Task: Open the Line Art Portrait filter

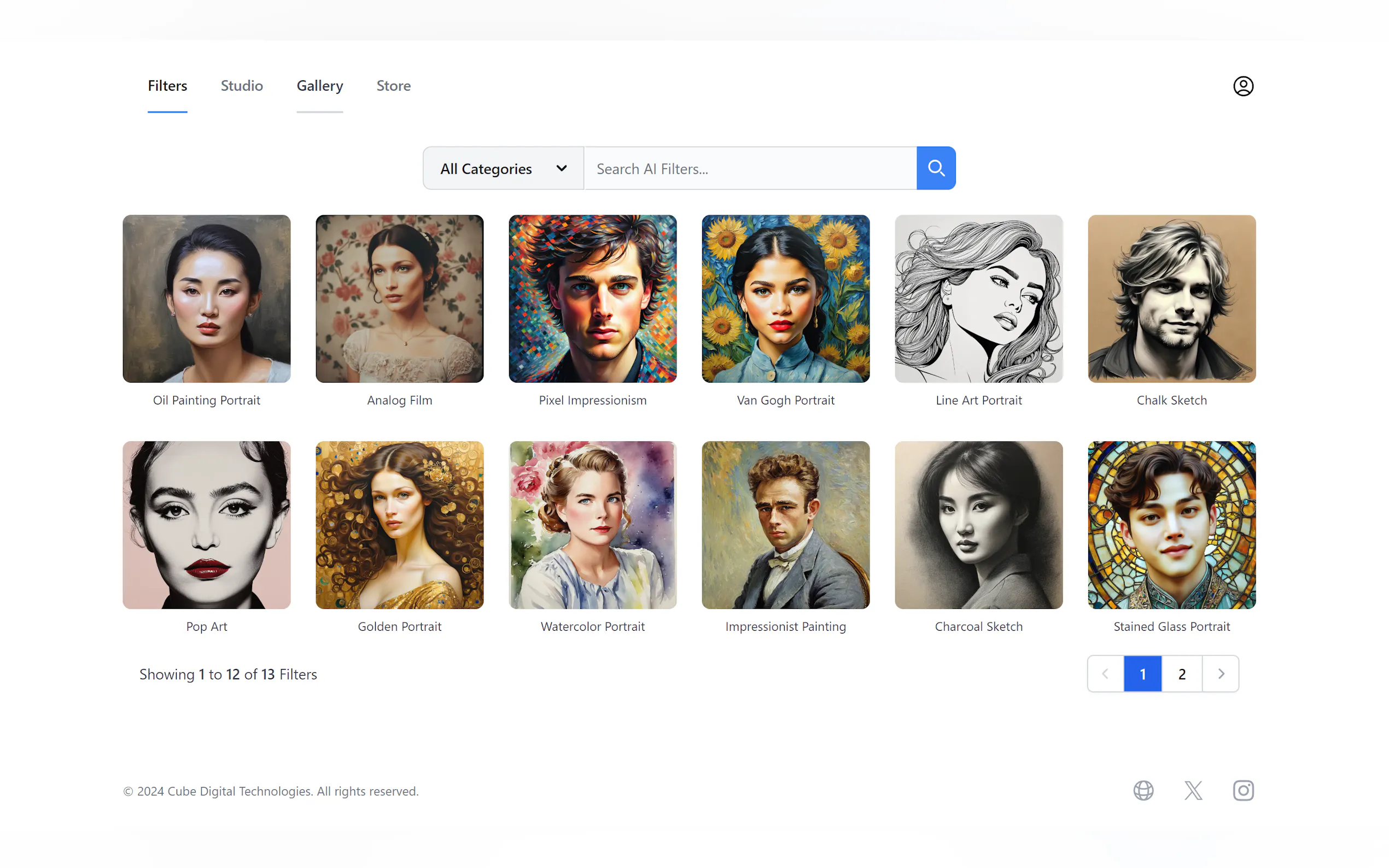Action: 978,298
